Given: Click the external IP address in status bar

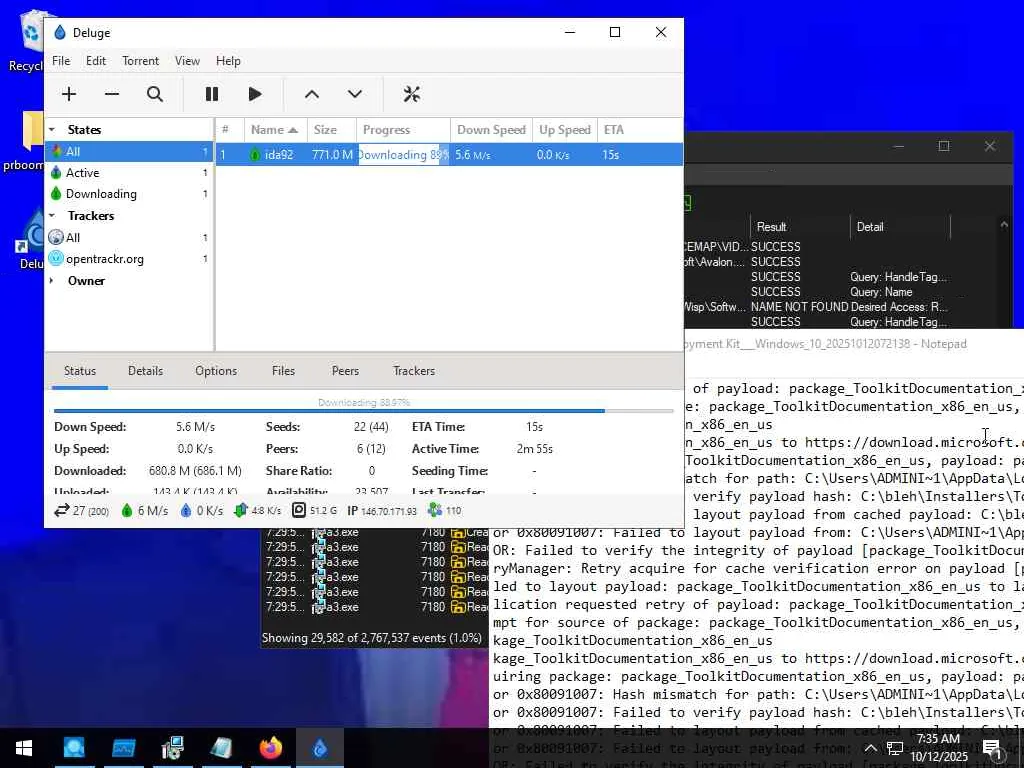Looking at the screenshot, I should click(x=381, y=511).
